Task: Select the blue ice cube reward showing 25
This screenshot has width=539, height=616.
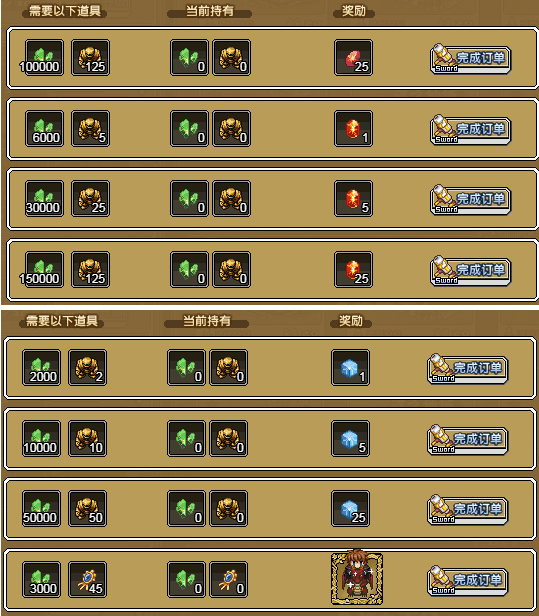Action: (x=350, y=508)
